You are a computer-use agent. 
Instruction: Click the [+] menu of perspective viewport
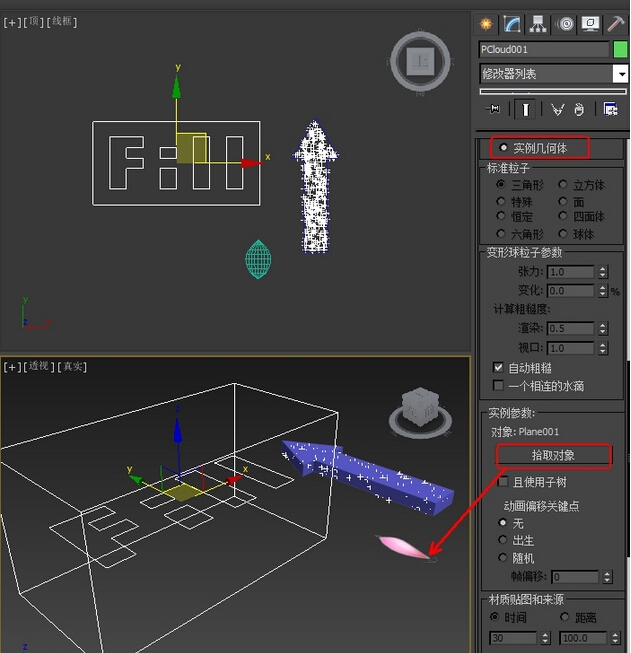pyautogui.click(x=12, y=367)
